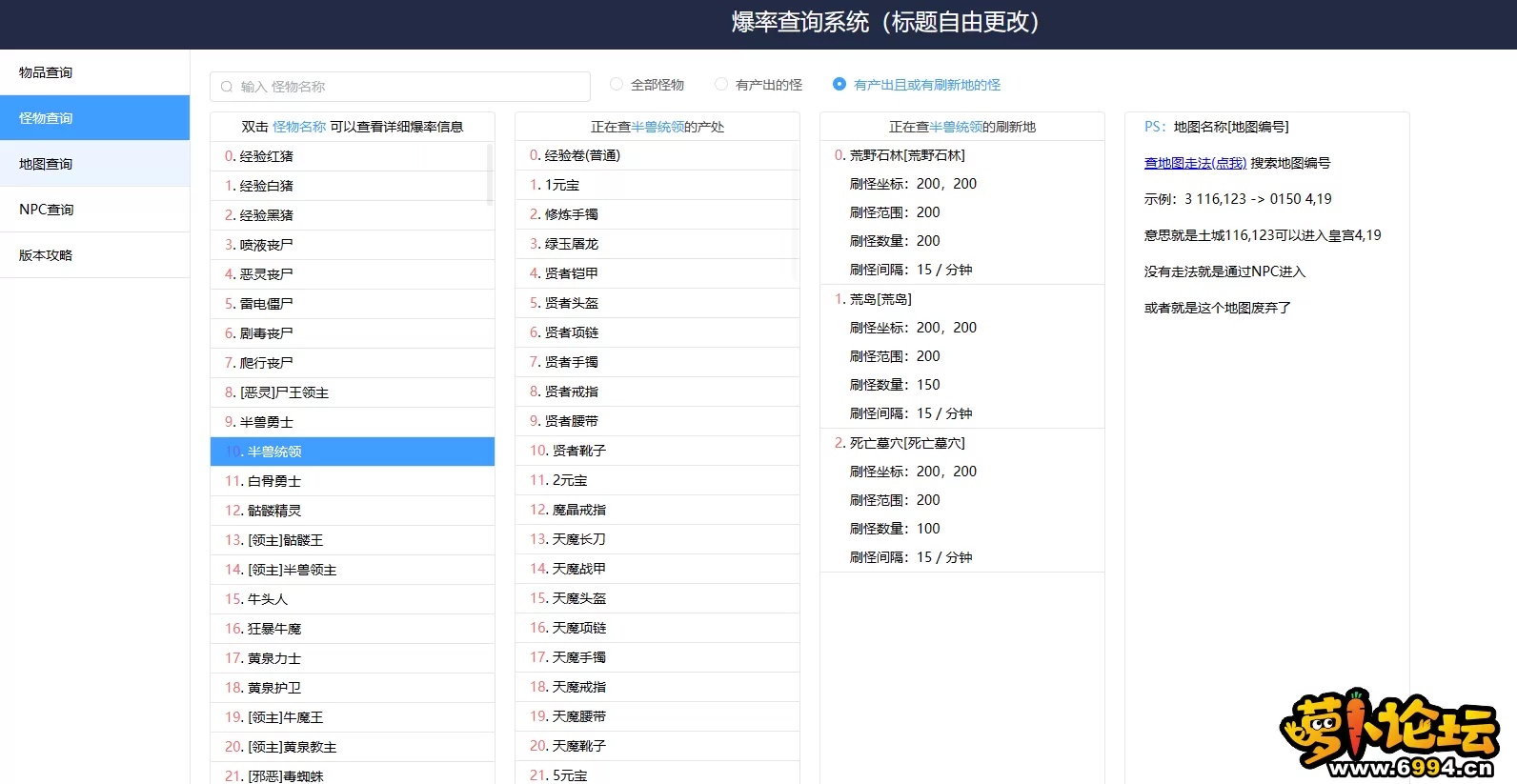This screenshot has height=784, width=1517.
Task: Open 版本攻略 in sidebar
Action: [94, 255]
